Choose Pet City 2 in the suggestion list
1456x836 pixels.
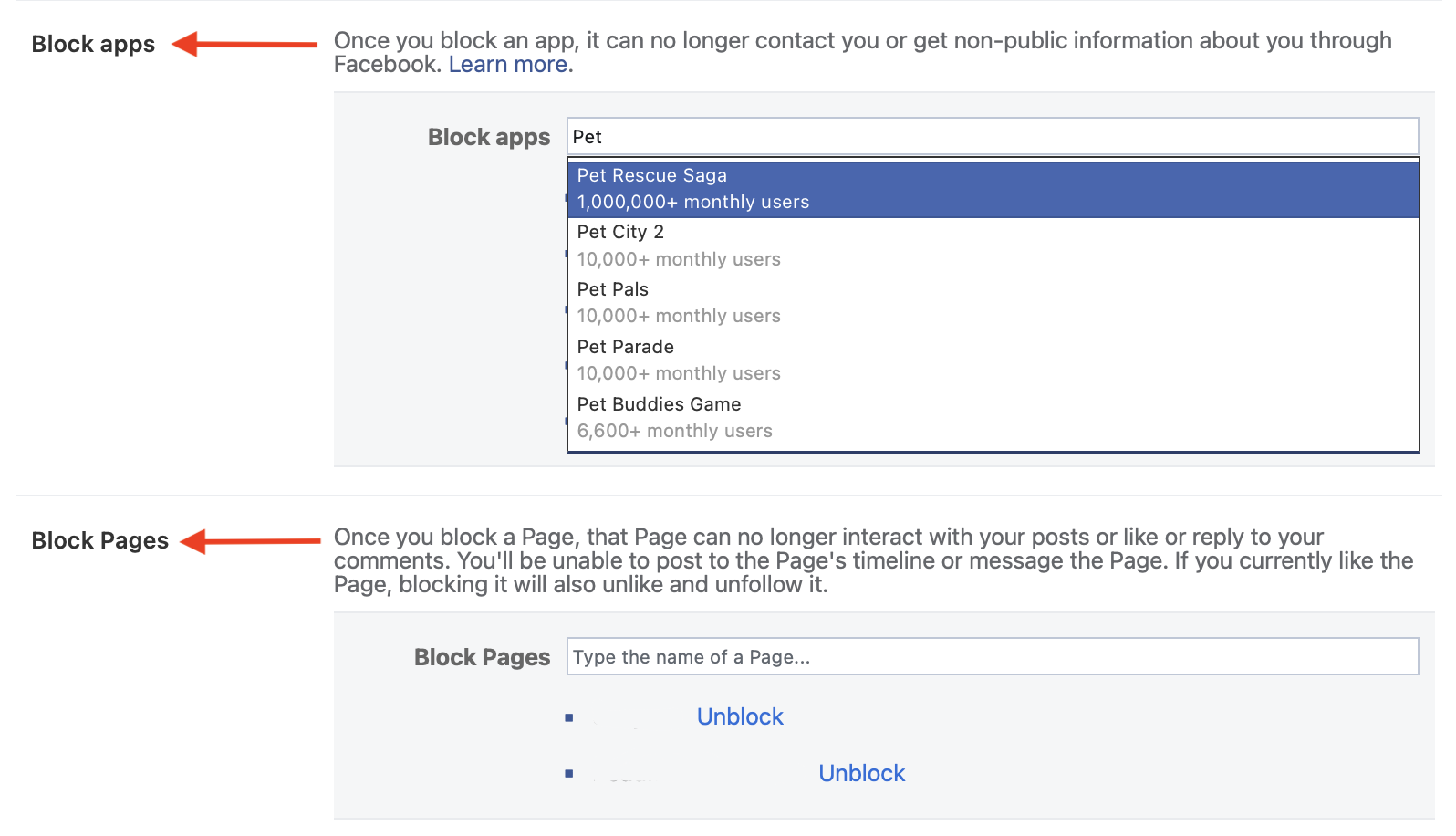[x=993, y=246]
